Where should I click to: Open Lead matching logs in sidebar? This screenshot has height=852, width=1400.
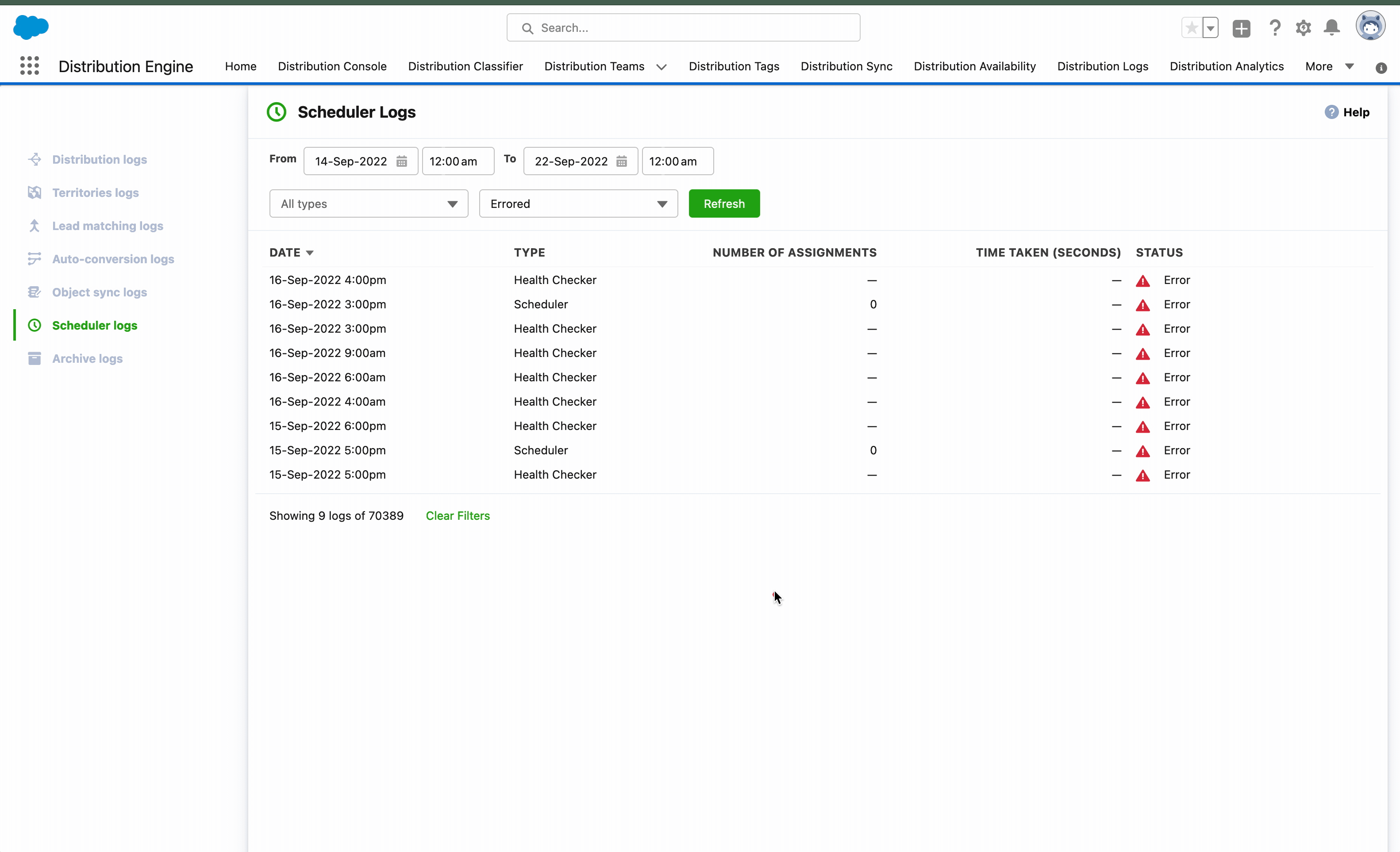click(x=108, y=226)
